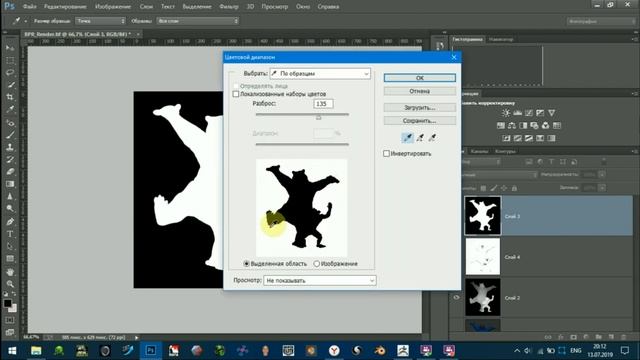Screen dimensions: 640x360
Task: Click the foreground color swatch
Action: click(x=7, y=303)
